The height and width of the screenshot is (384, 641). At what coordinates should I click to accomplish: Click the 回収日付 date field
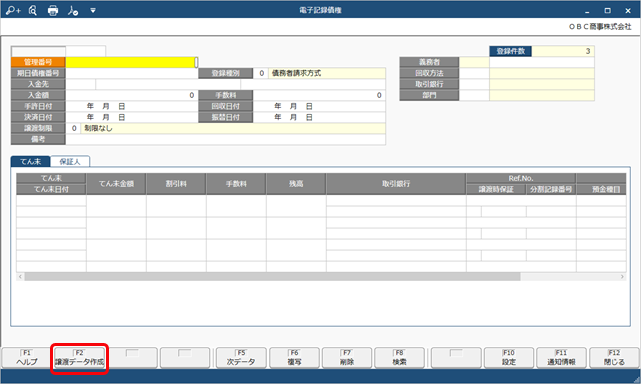(x=319, y=106)
